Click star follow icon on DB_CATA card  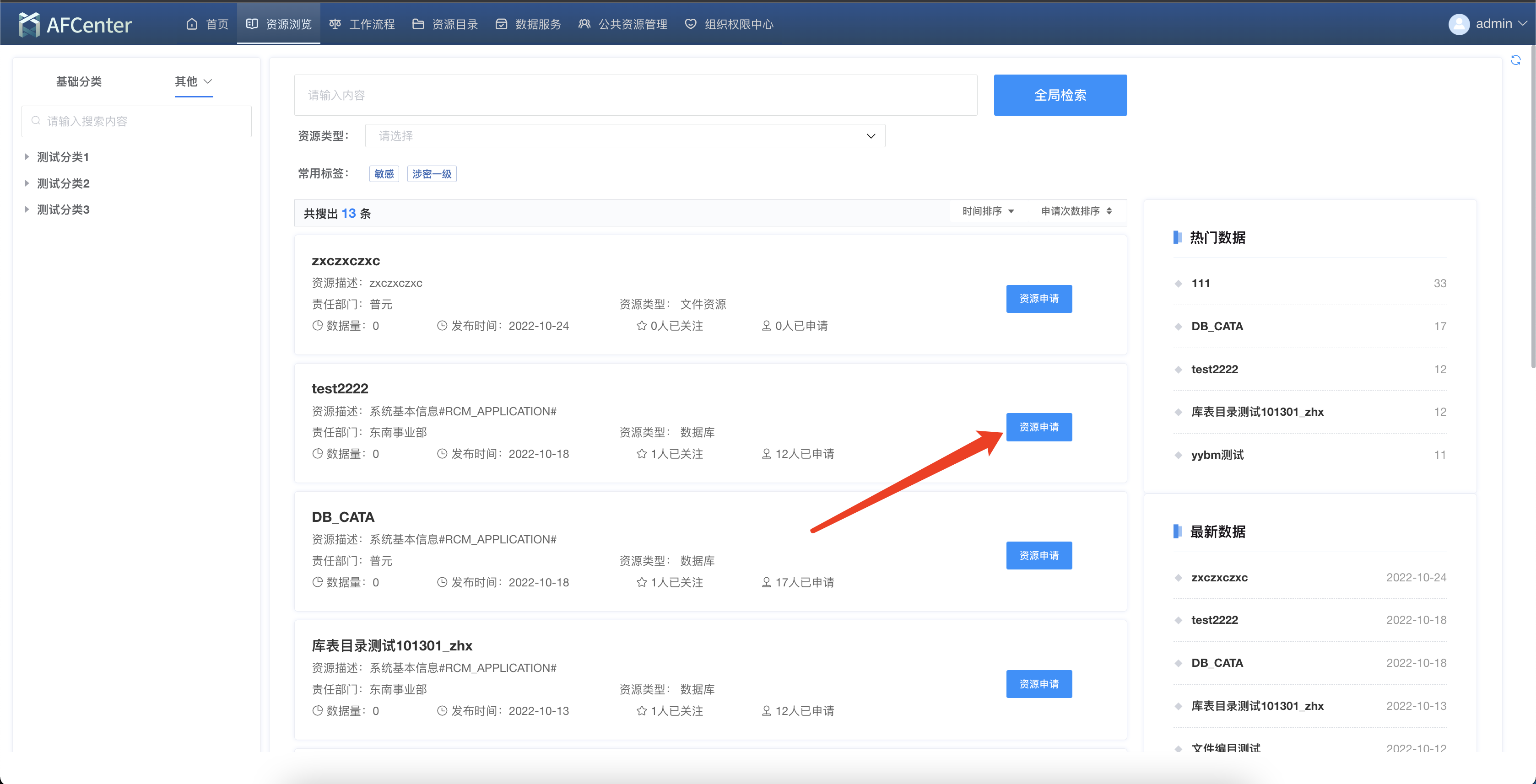pyautogui.click(x=642, y=583)
